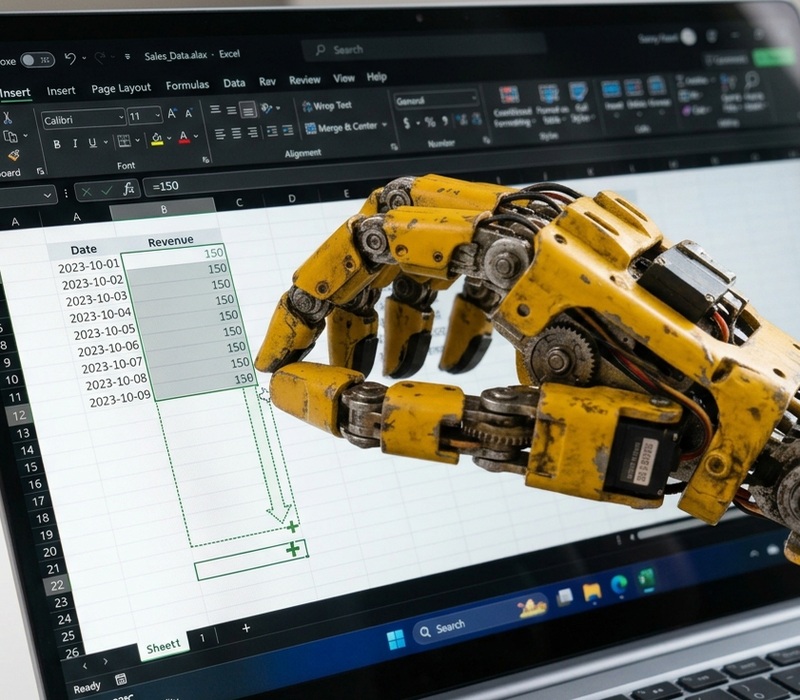
Task: Expand the fill color palette arrow
Action: click(x=169, y=138)
